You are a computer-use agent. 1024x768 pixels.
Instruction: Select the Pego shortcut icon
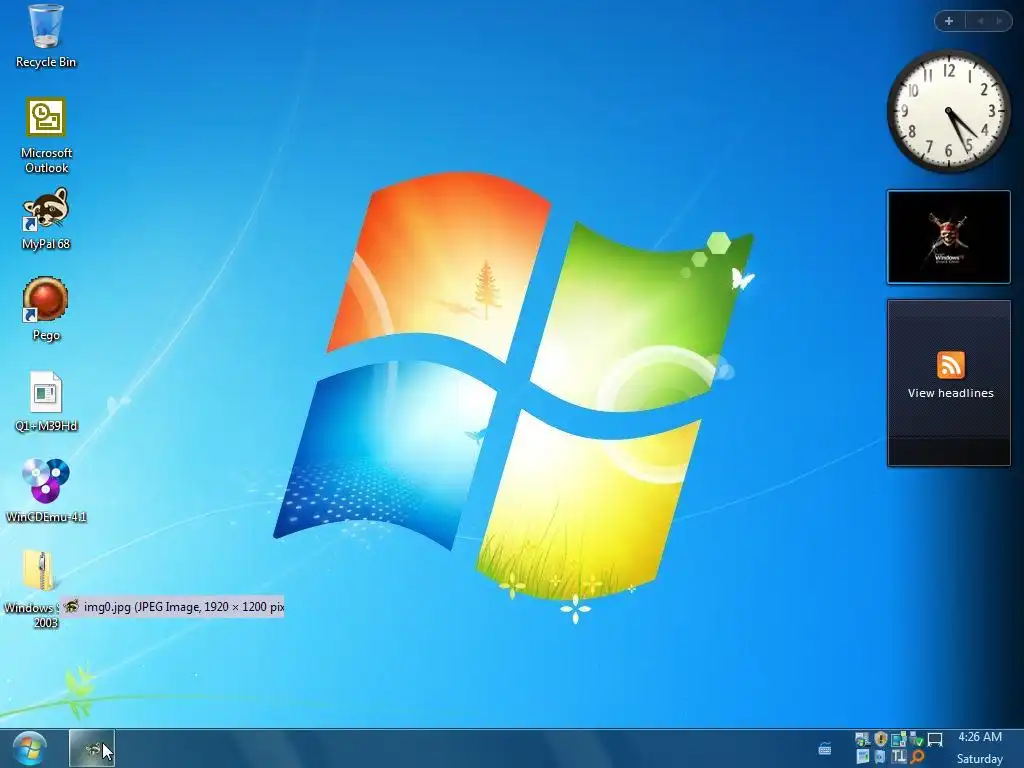(x=46, y=308)
